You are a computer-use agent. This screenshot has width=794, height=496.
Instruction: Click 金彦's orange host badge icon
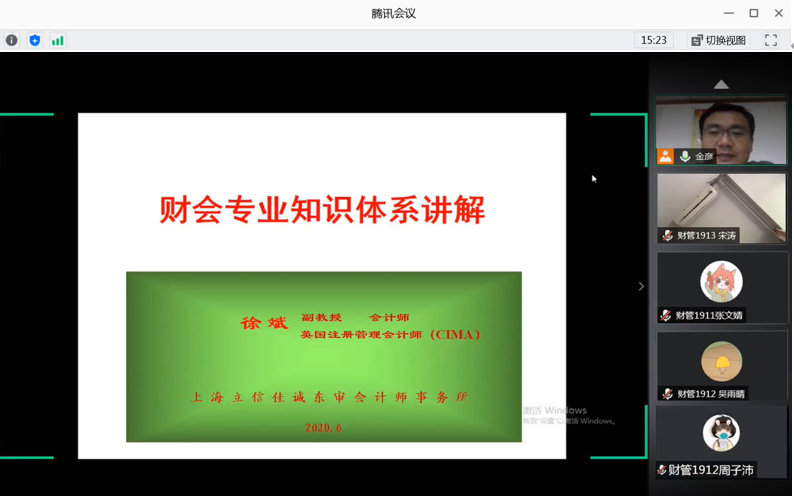(x=665, y=156)
